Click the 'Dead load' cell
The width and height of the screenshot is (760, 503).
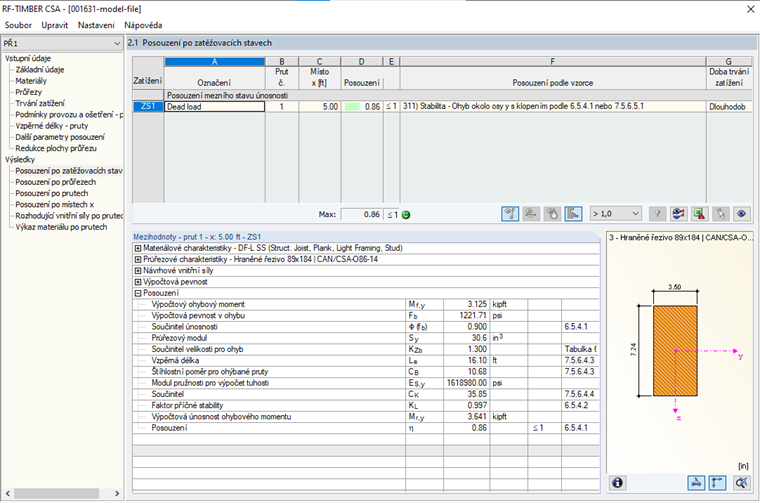[214, 107]
